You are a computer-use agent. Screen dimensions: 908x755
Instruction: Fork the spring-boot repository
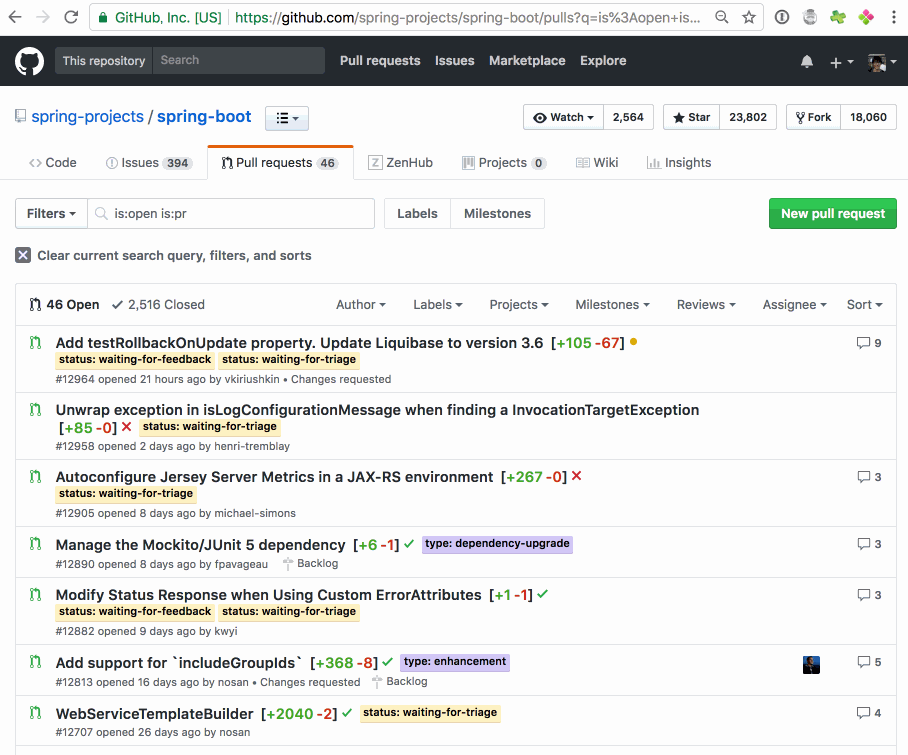coord(814,118)
